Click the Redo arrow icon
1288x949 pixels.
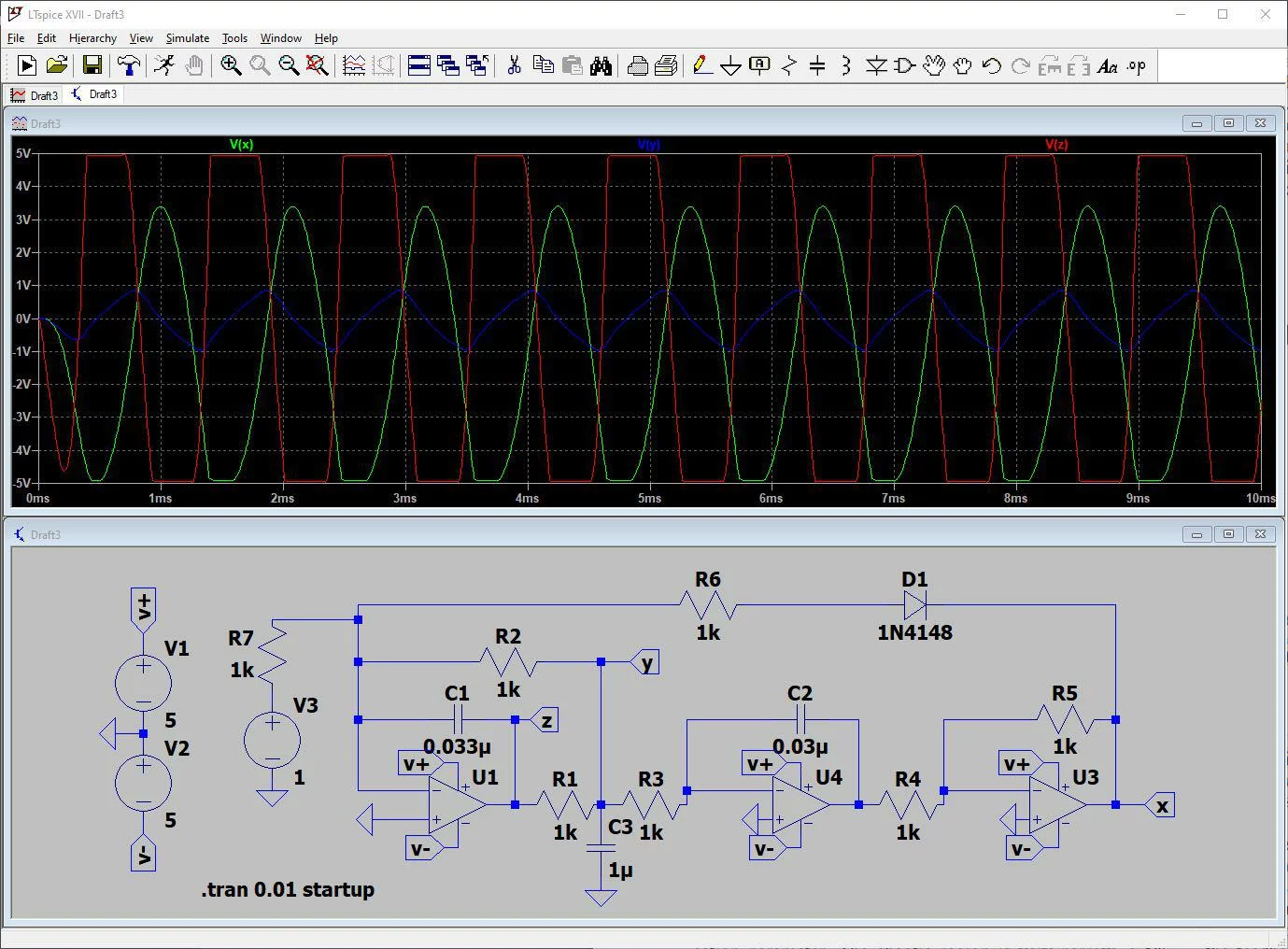tap(1021, 65)
